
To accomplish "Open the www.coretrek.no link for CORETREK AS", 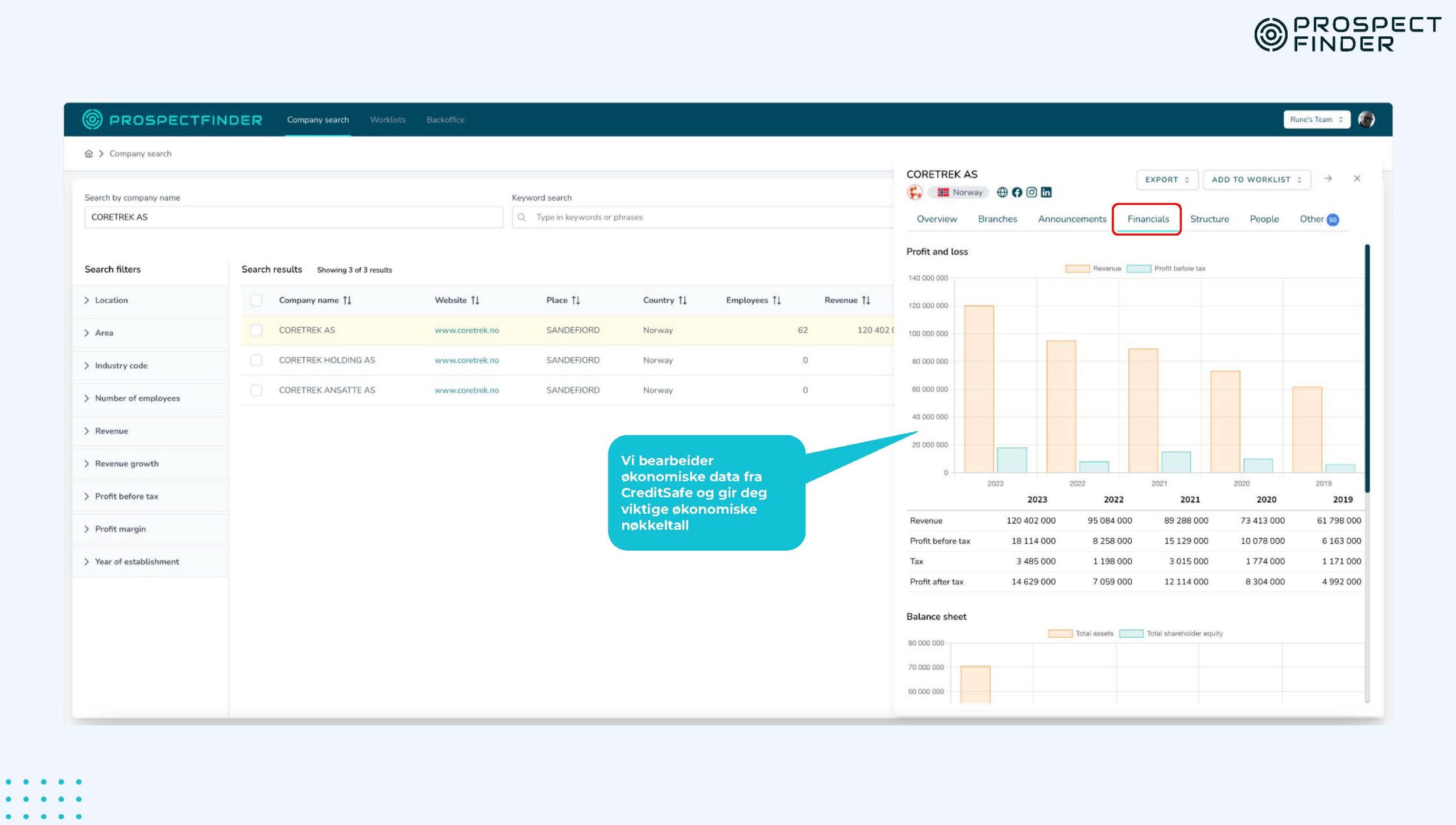I will [466, 330].
